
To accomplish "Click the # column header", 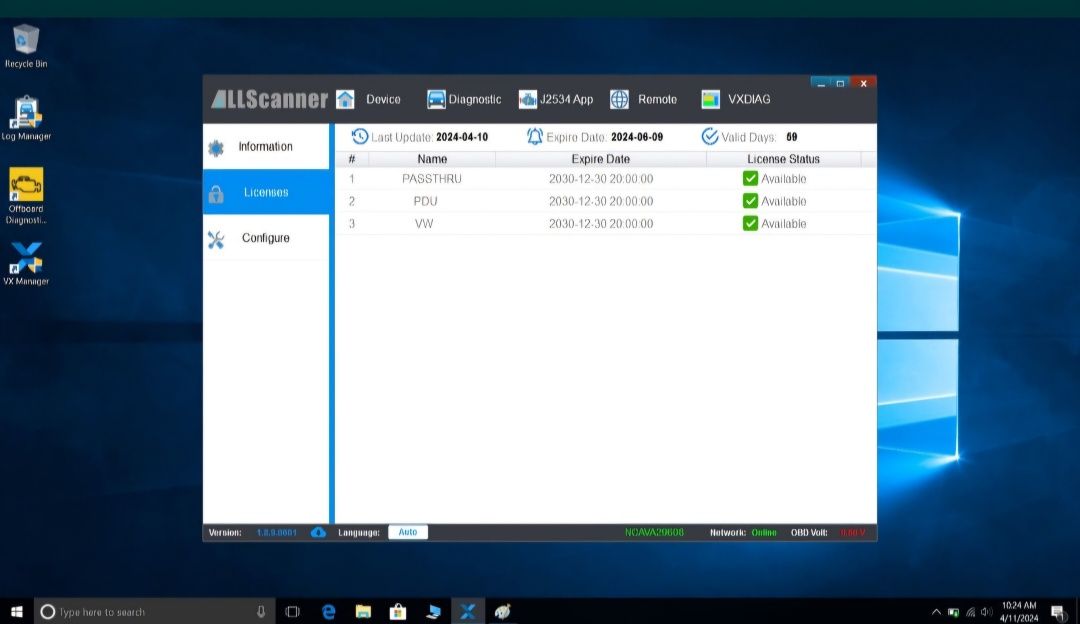I will pyautogui.click(x=352, y=159).
